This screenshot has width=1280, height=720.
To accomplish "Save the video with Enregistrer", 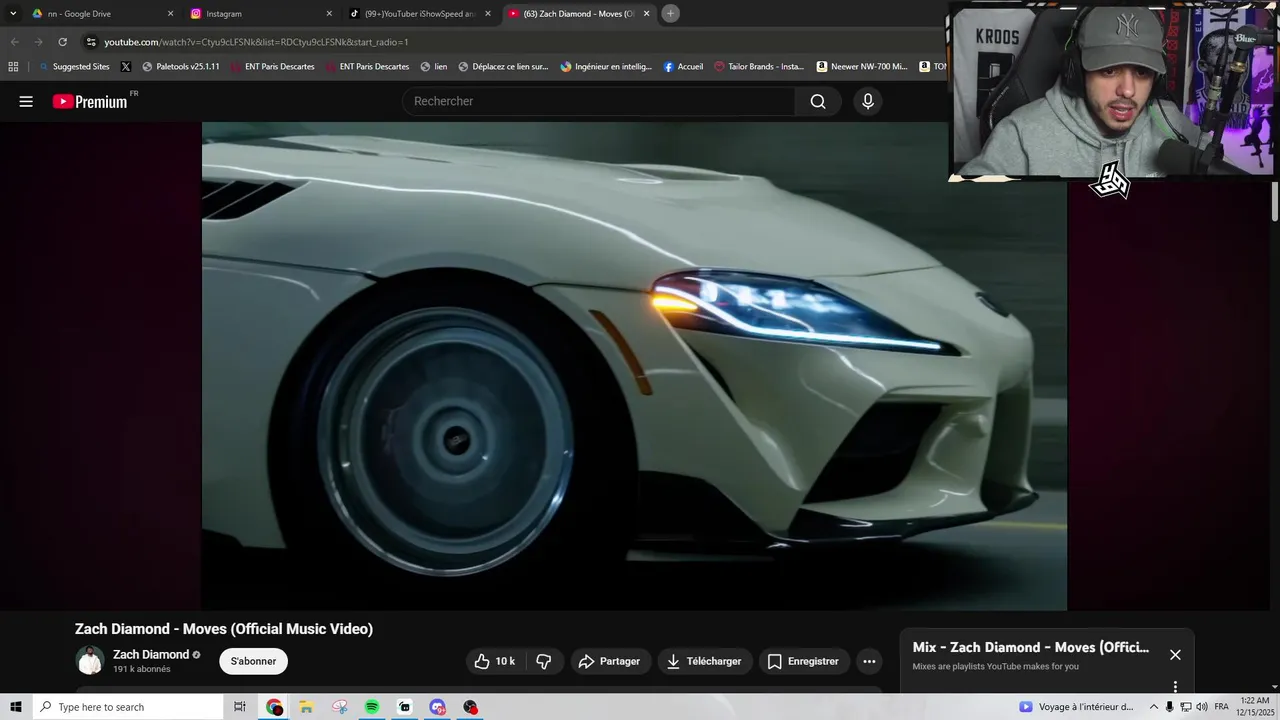I will pyautogui.click(x=804, y=661).
